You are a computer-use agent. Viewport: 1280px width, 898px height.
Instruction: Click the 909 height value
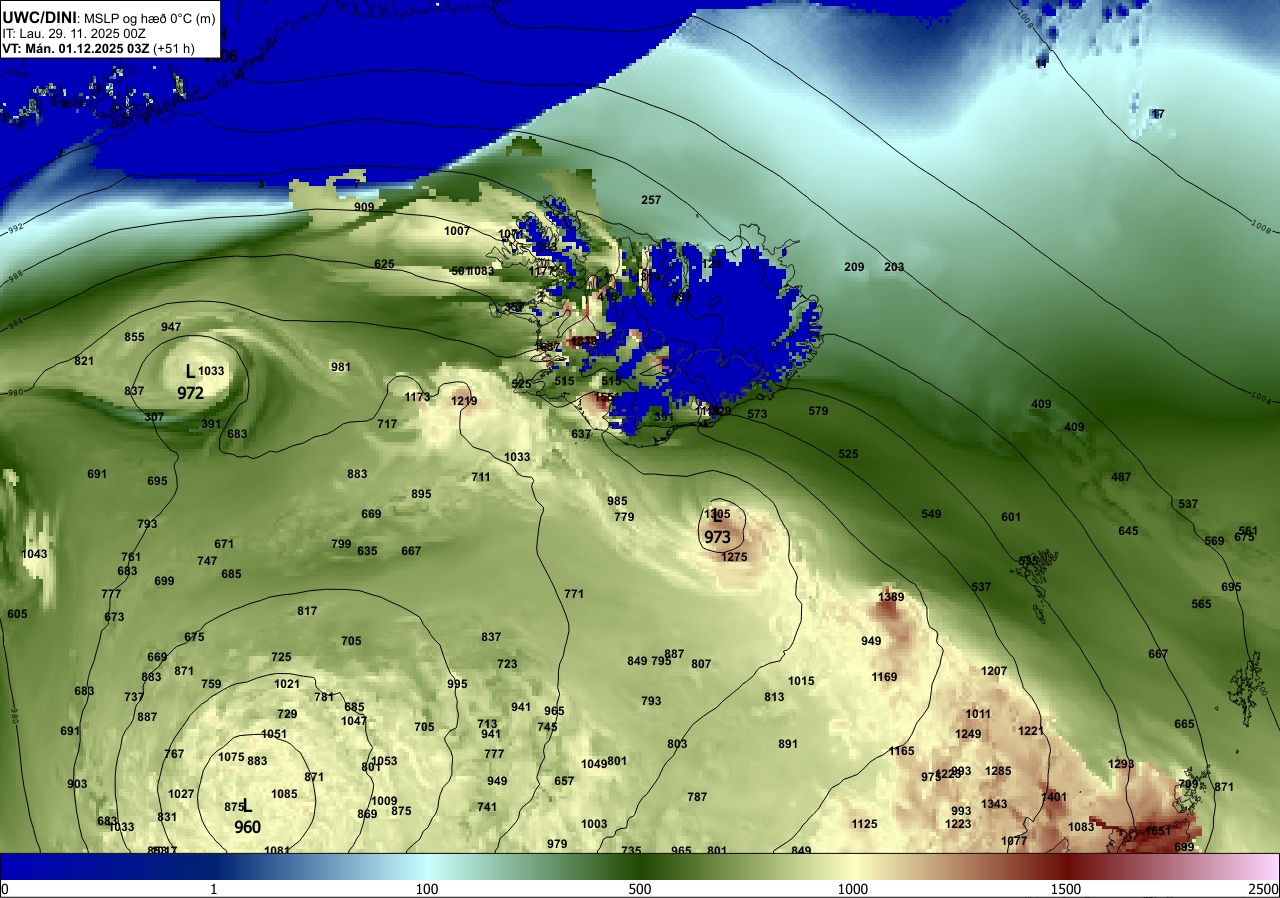(x=364, y=207)
